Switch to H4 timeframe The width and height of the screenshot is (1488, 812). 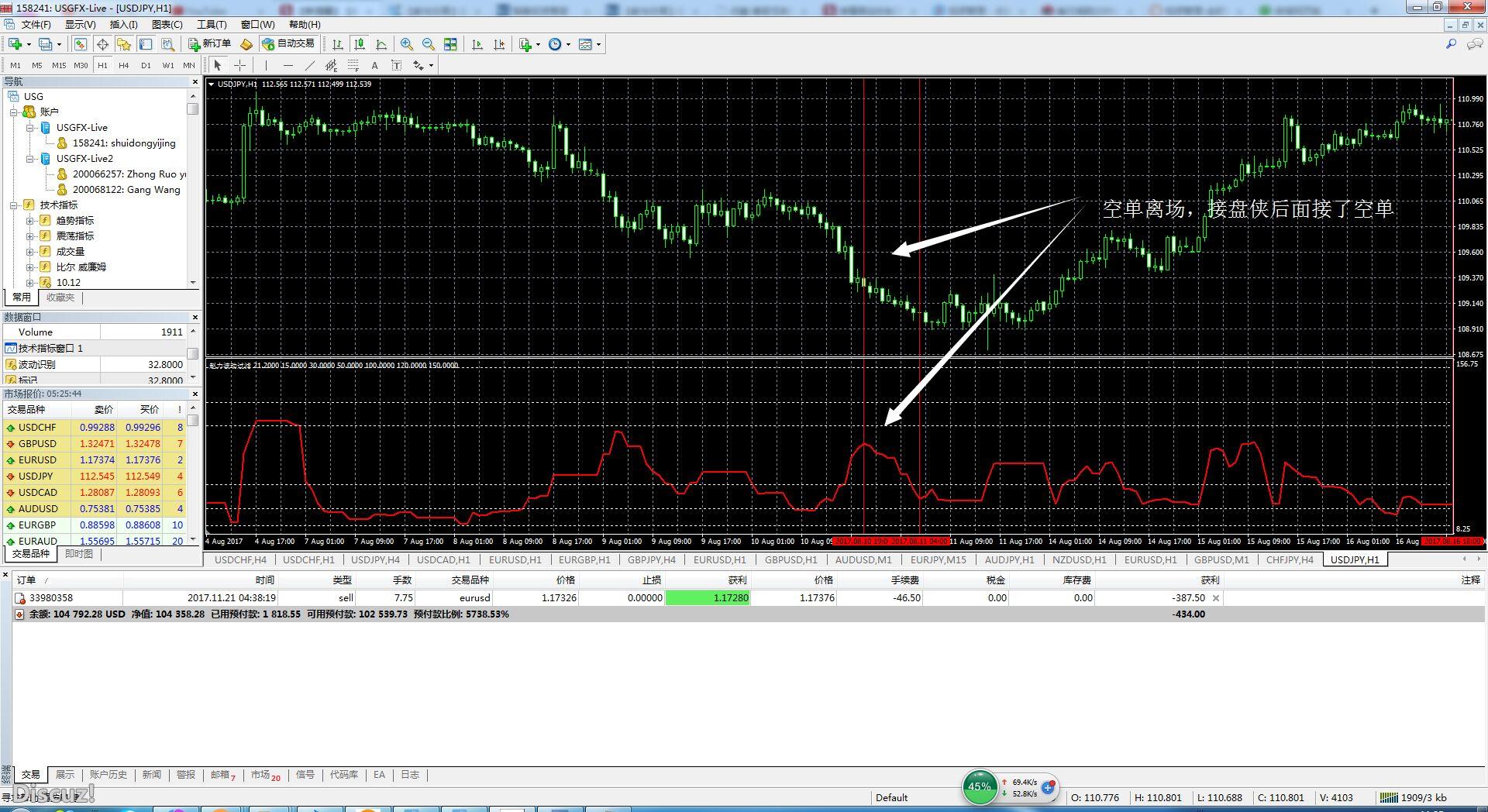[124, 65]
